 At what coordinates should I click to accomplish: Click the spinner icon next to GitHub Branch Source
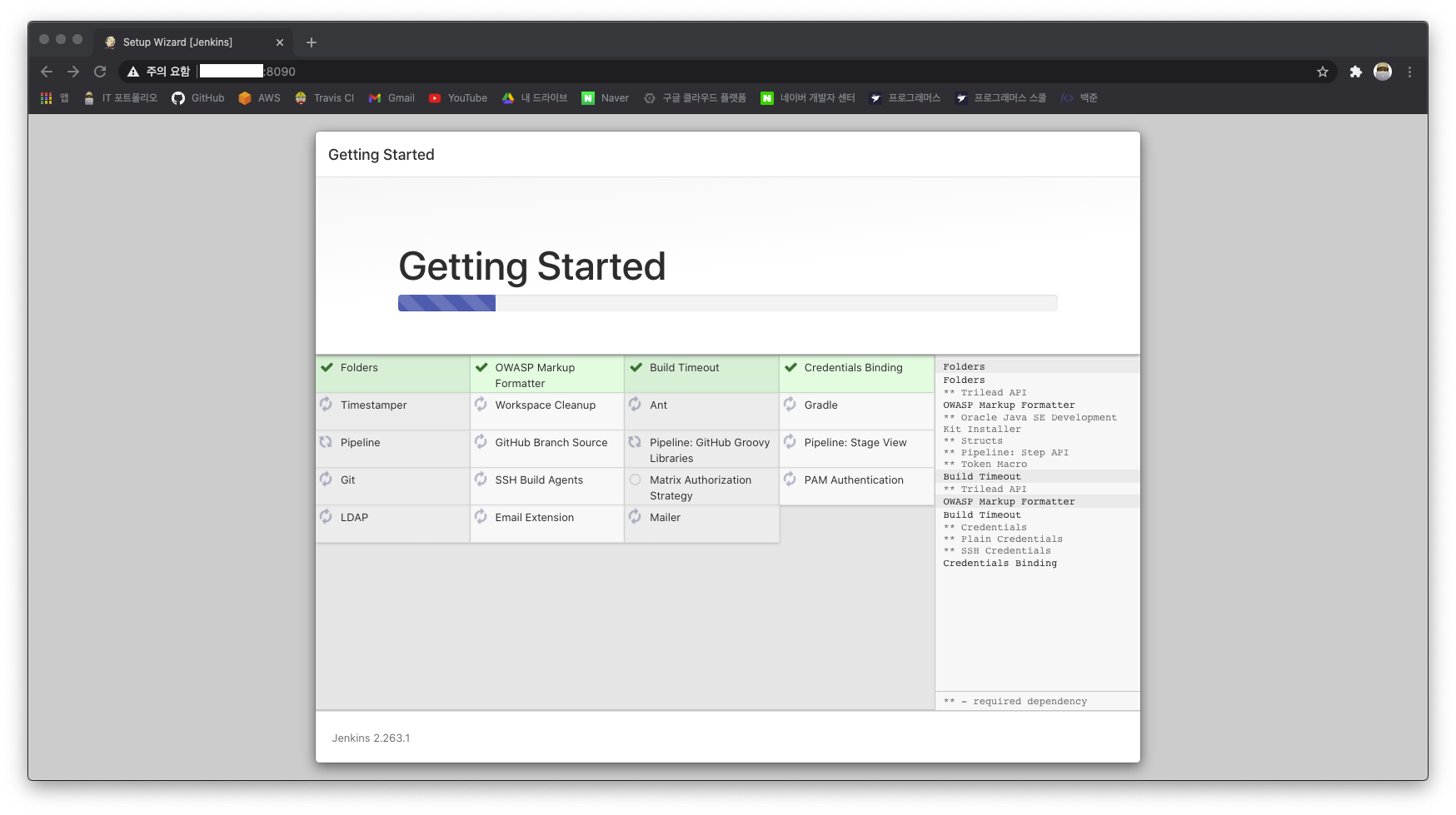(x=481, y=442)
